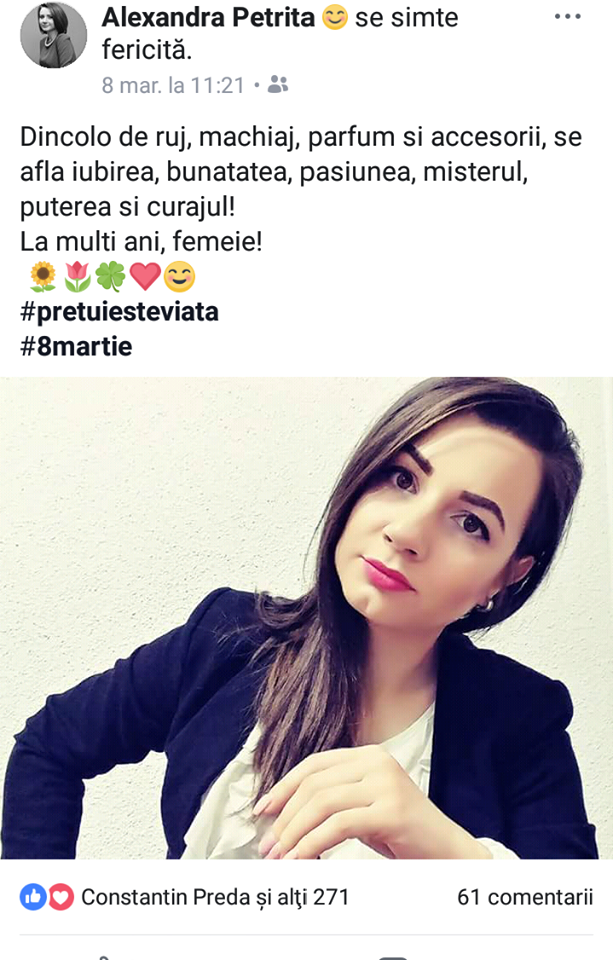Open the post timestamp 8 mar. la 11:21
The width and height of the screenshot is (613, 960).
(173, 85)
